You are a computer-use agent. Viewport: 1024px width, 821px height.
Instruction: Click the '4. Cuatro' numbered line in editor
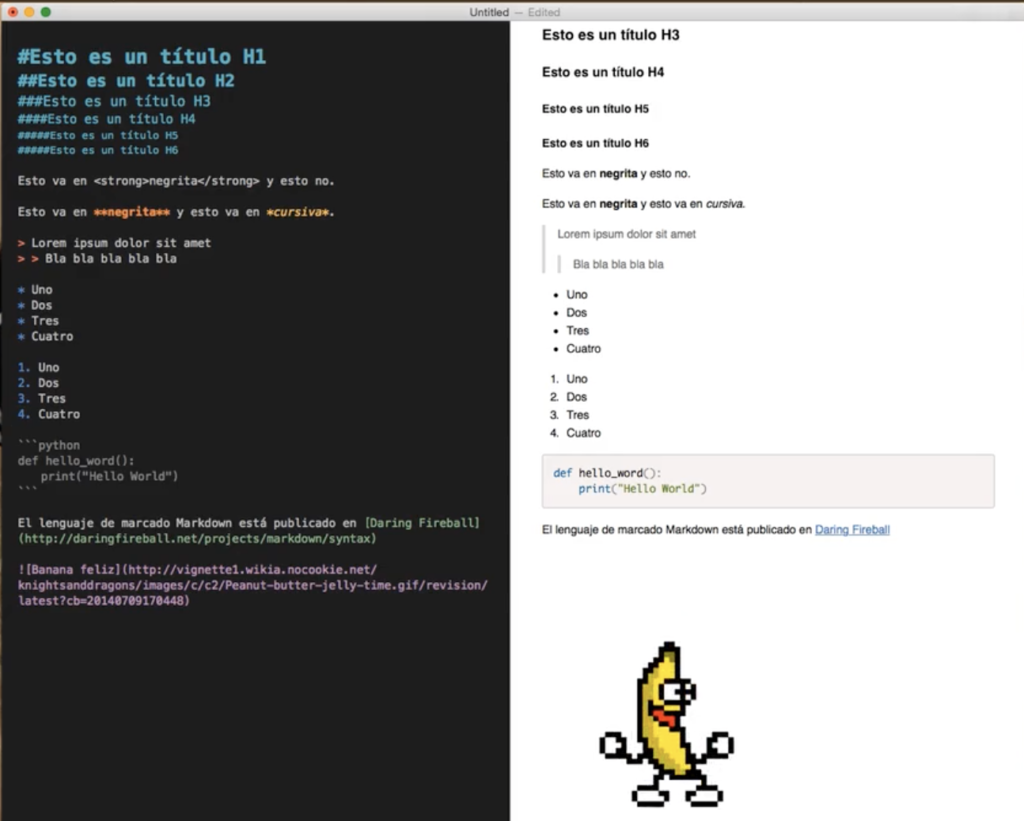coord(49,414)
